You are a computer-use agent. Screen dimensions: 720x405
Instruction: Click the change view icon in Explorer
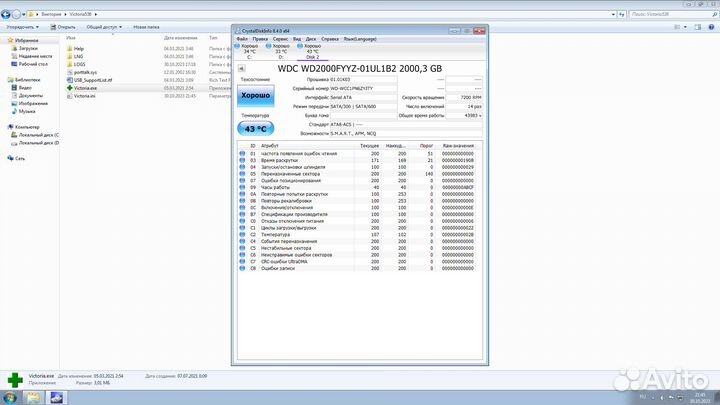tap(677, 27)
